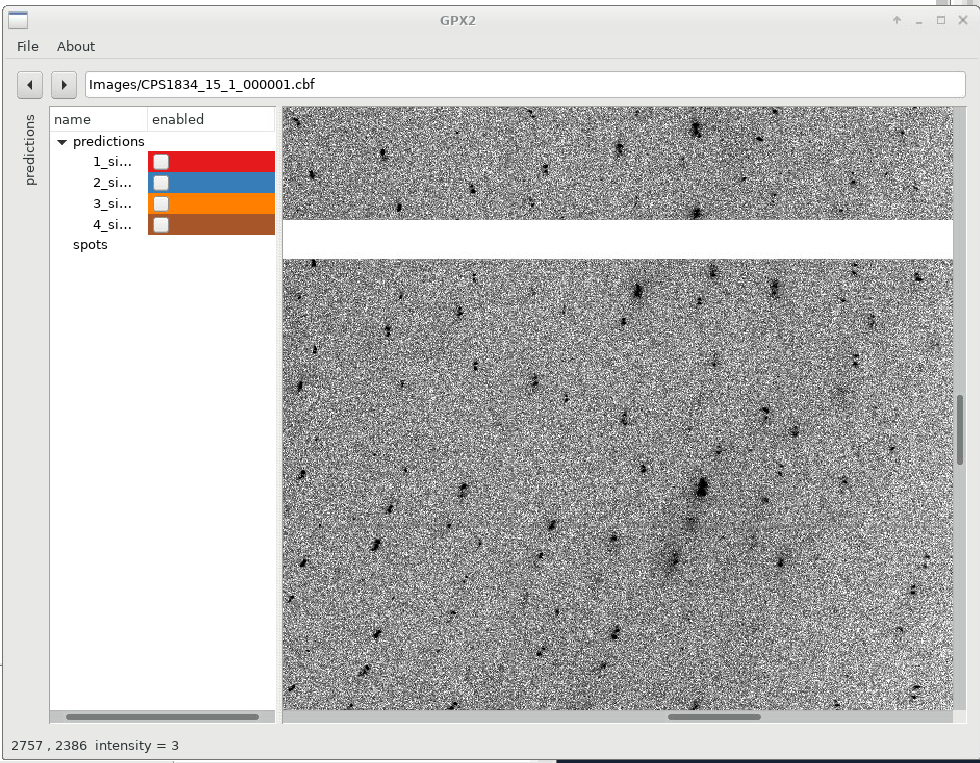Toggle the 4_si... prediction checkbox
This screenshot has width=980, height=763.
pos(161,224)
